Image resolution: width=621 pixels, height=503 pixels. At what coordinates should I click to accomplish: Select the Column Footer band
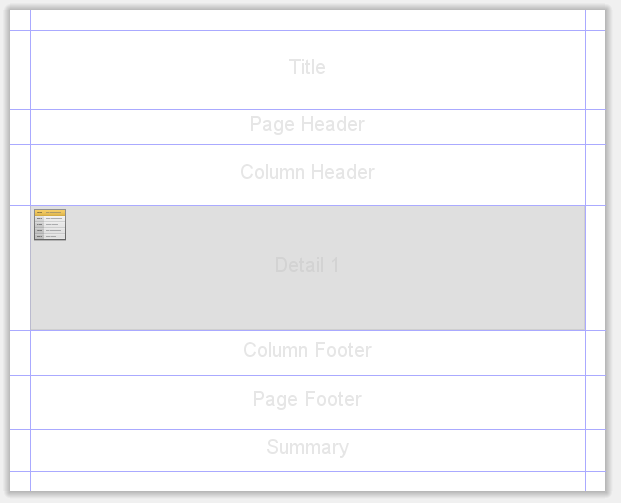point(308,352)
